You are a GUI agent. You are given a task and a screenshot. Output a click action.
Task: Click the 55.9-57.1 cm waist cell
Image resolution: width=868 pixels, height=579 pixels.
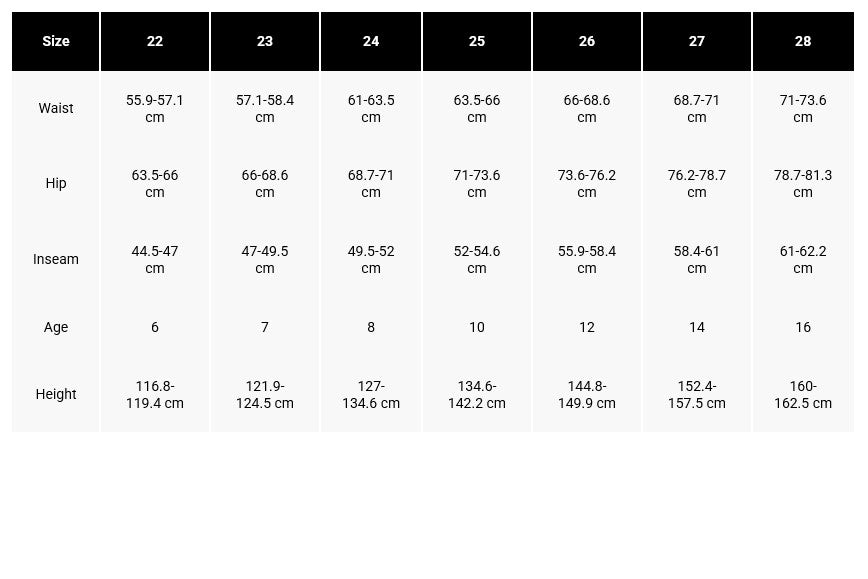[155, 109]
